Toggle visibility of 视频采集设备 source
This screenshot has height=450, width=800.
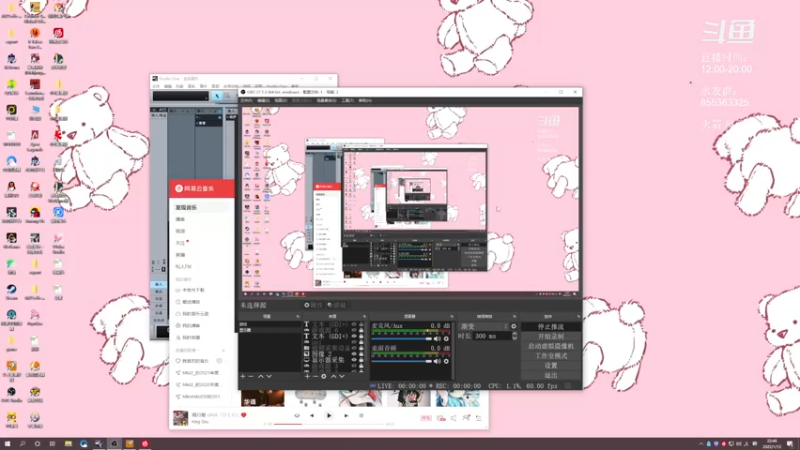point(354,348)
